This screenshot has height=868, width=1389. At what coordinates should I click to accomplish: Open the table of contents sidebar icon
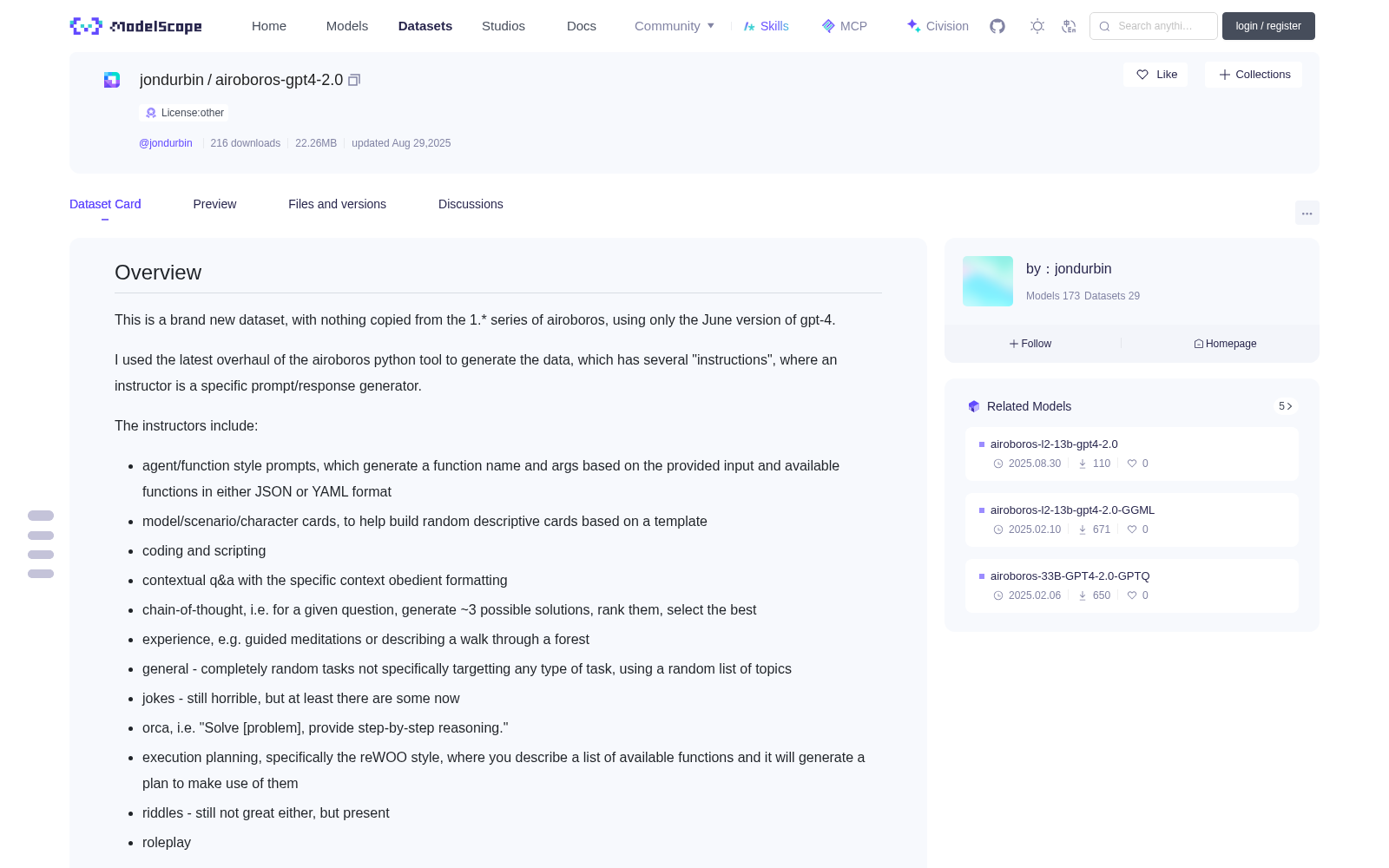pyautogui.click(x=41, y=544)
